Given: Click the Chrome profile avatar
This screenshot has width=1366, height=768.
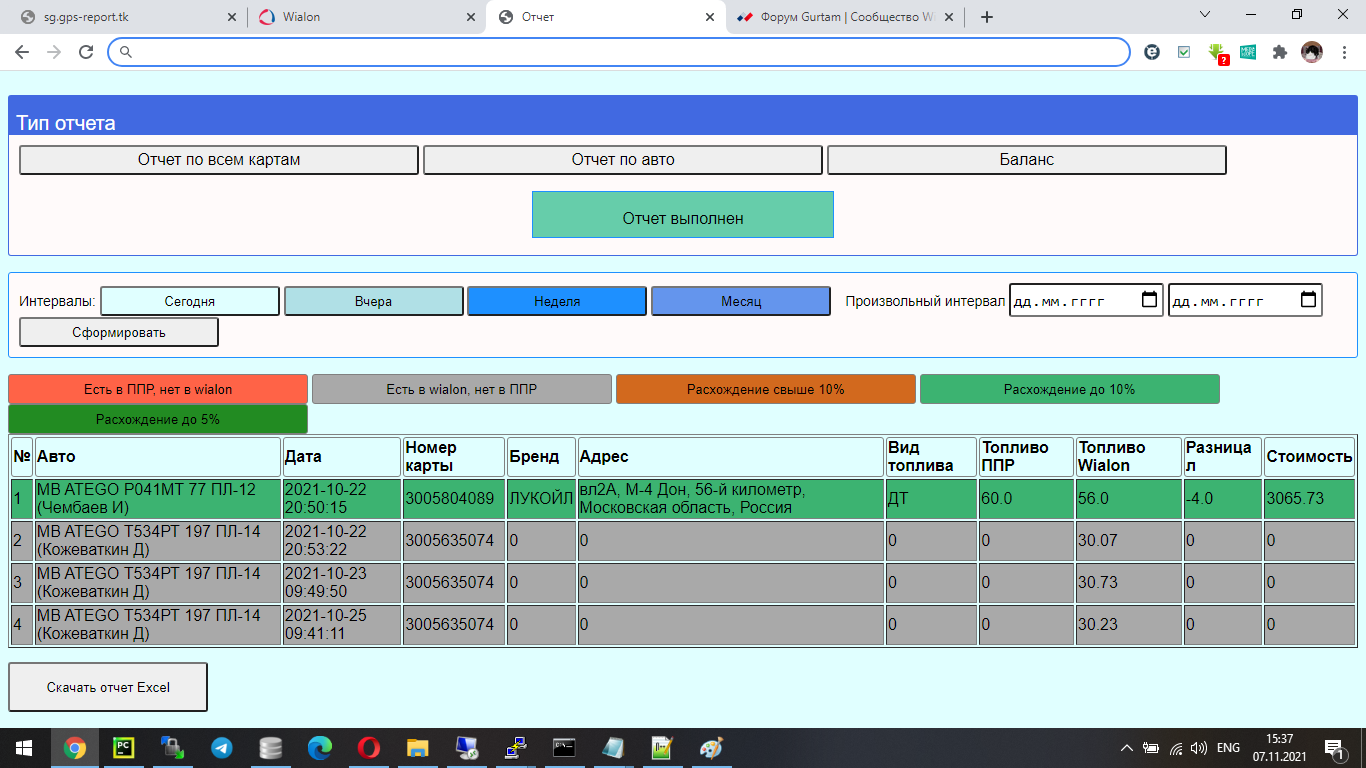Looking at the screenshot, I should click(1311, 52).
